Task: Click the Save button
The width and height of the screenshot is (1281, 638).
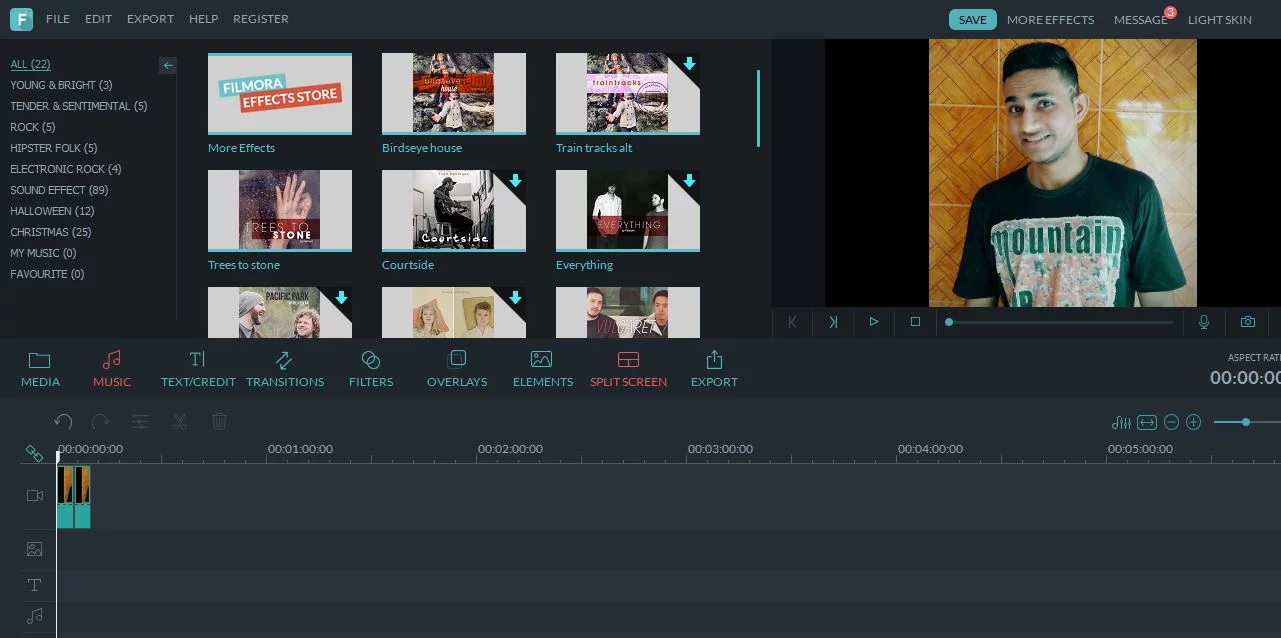Action: coord(972,20)
